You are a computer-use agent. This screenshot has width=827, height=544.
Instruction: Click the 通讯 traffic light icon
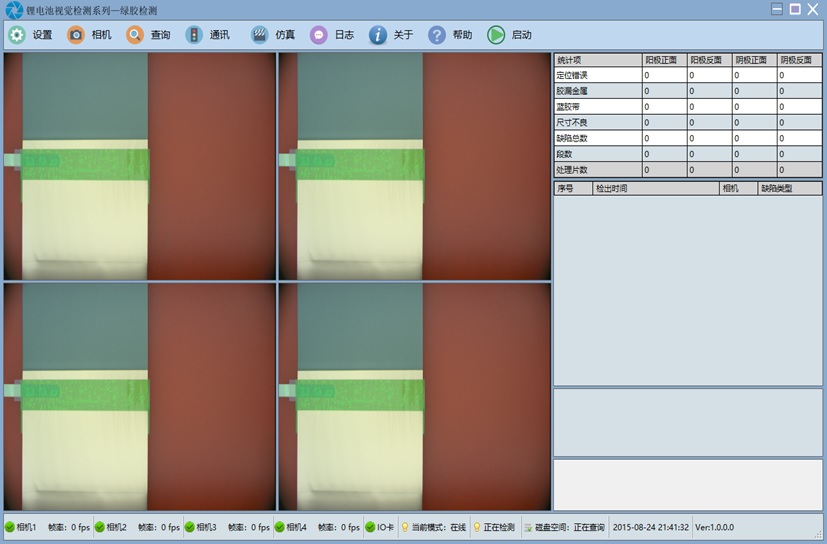coord(194,35)
